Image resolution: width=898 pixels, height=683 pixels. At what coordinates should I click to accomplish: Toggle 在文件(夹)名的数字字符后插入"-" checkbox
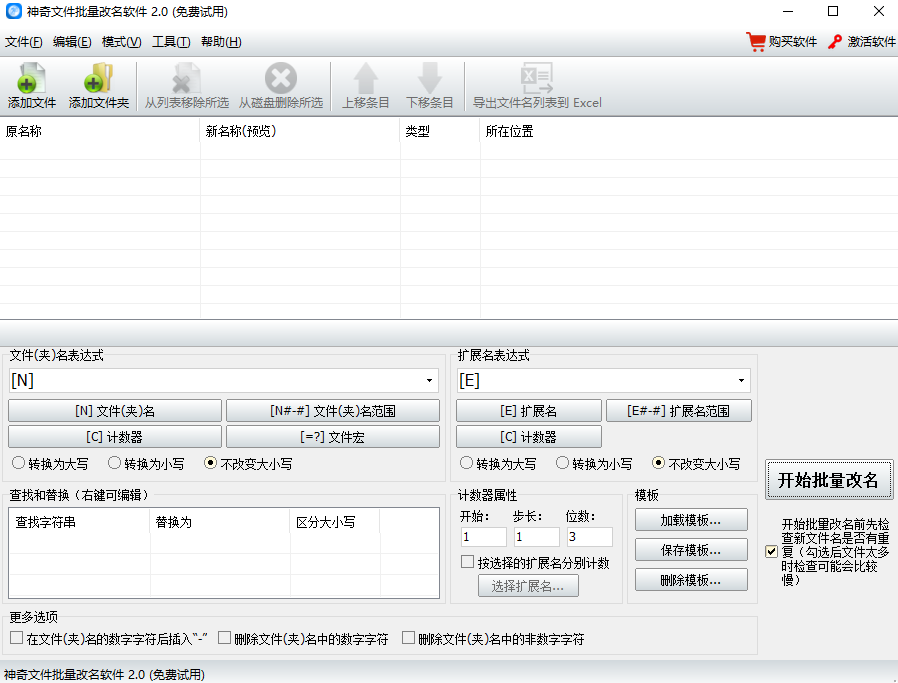[17, 638]
